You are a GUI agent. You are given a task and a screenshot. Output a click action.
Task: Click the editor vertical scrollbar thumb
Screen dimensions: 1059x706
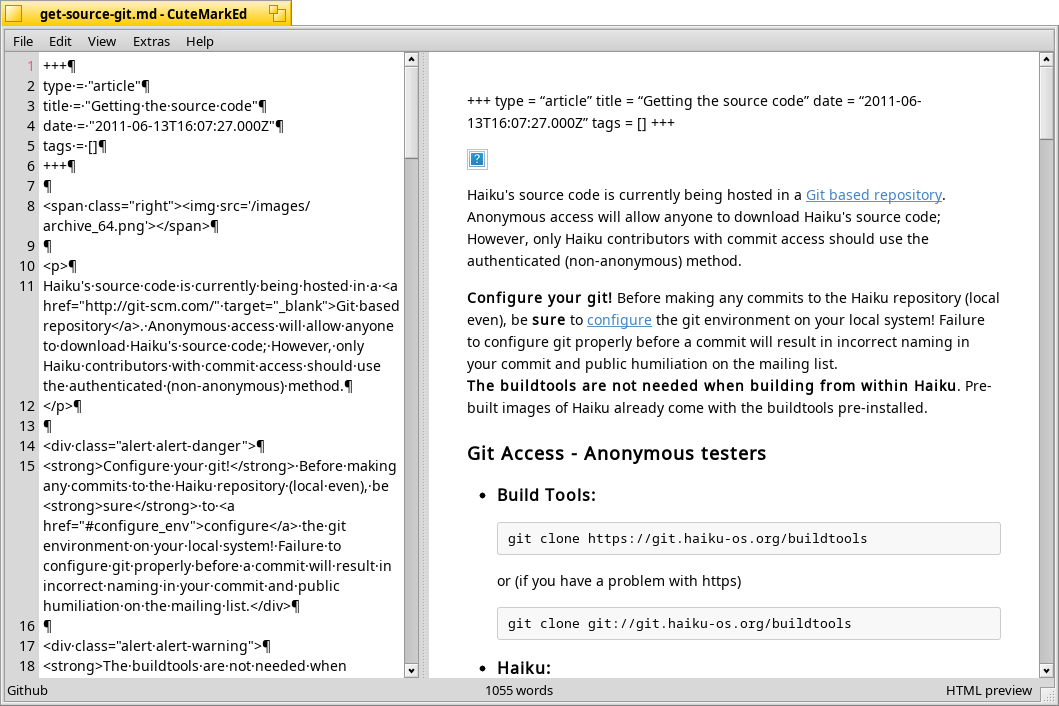[411, 112]
